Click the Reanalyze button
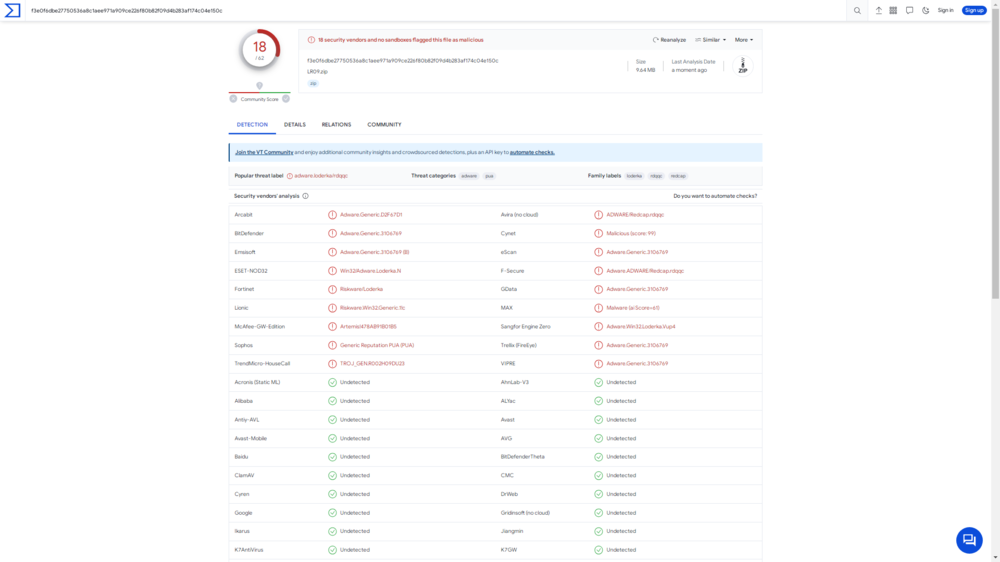 670,40
